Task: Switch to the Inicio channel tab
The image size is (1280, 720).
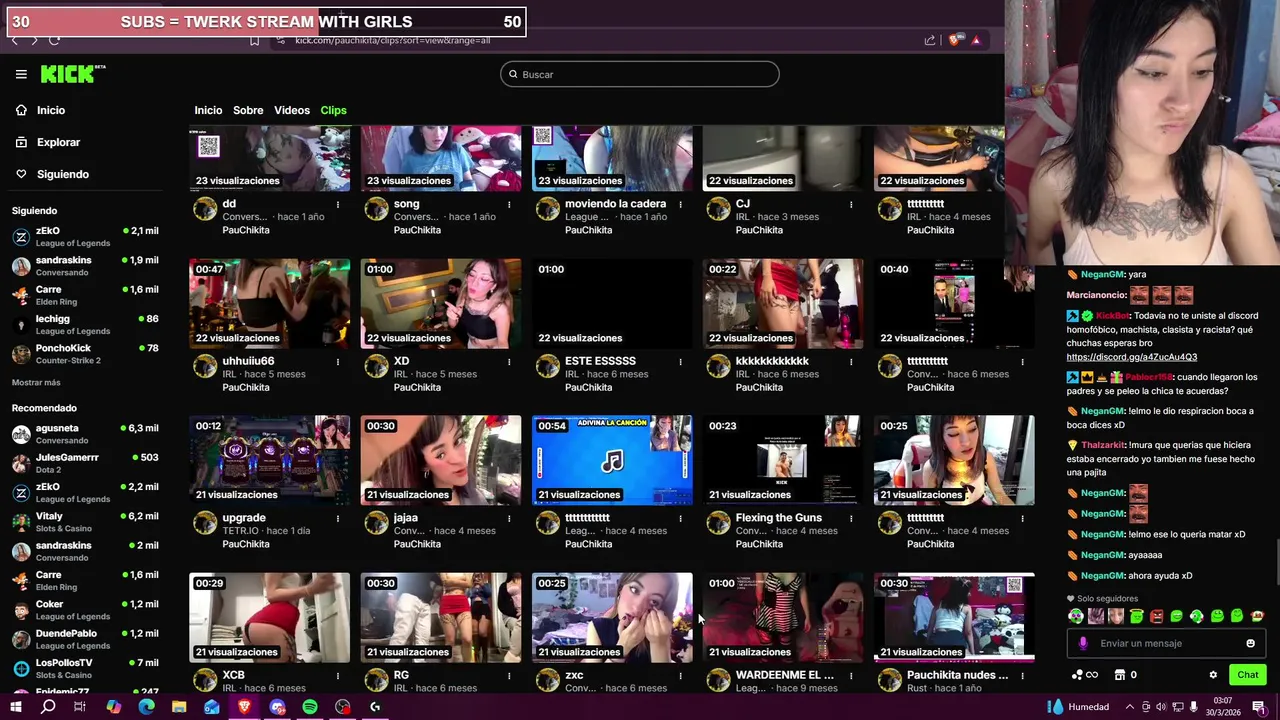Action: point(208,110)
